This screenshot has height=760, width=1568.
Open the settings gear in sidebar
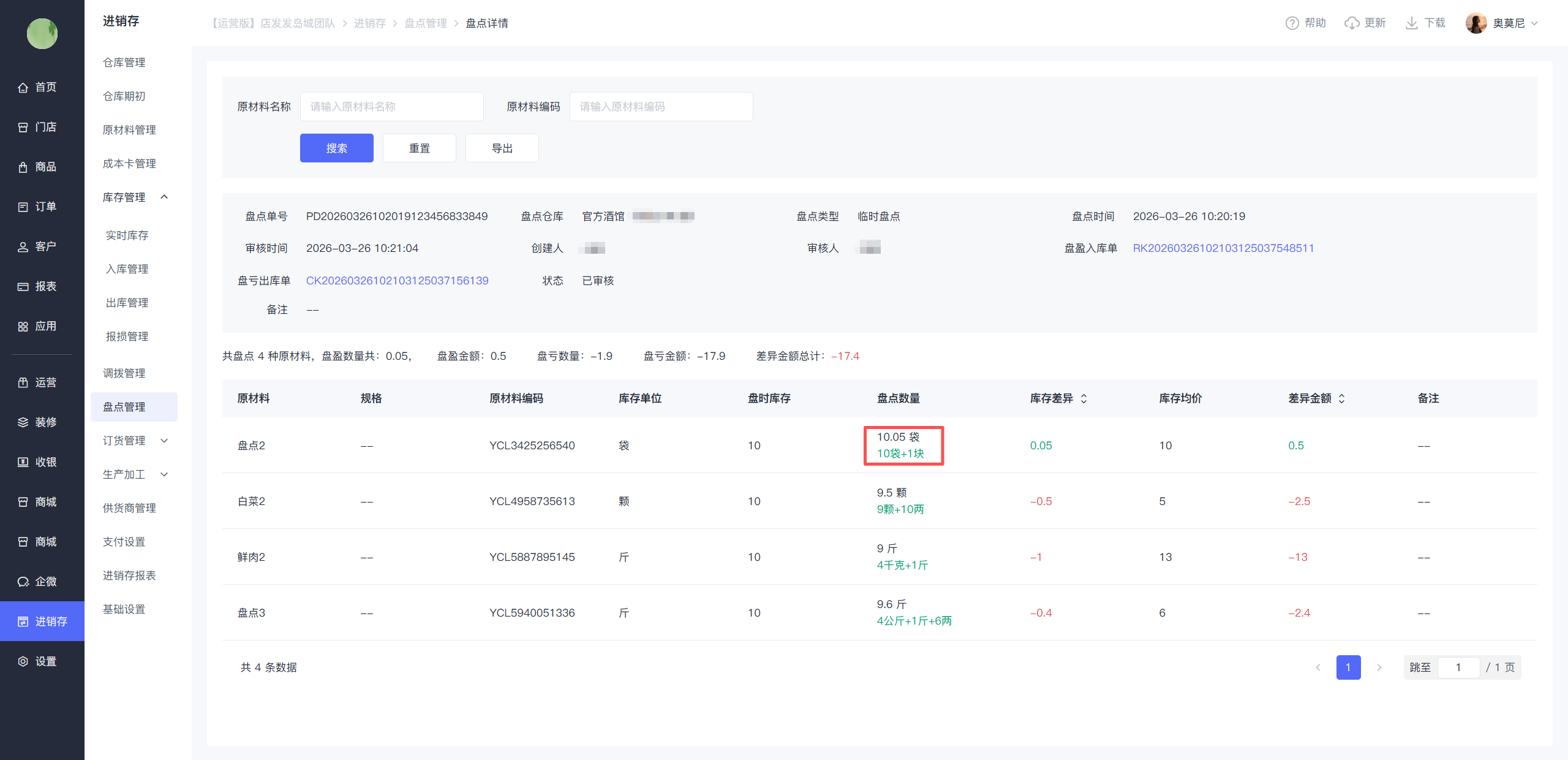coord(23,661)
